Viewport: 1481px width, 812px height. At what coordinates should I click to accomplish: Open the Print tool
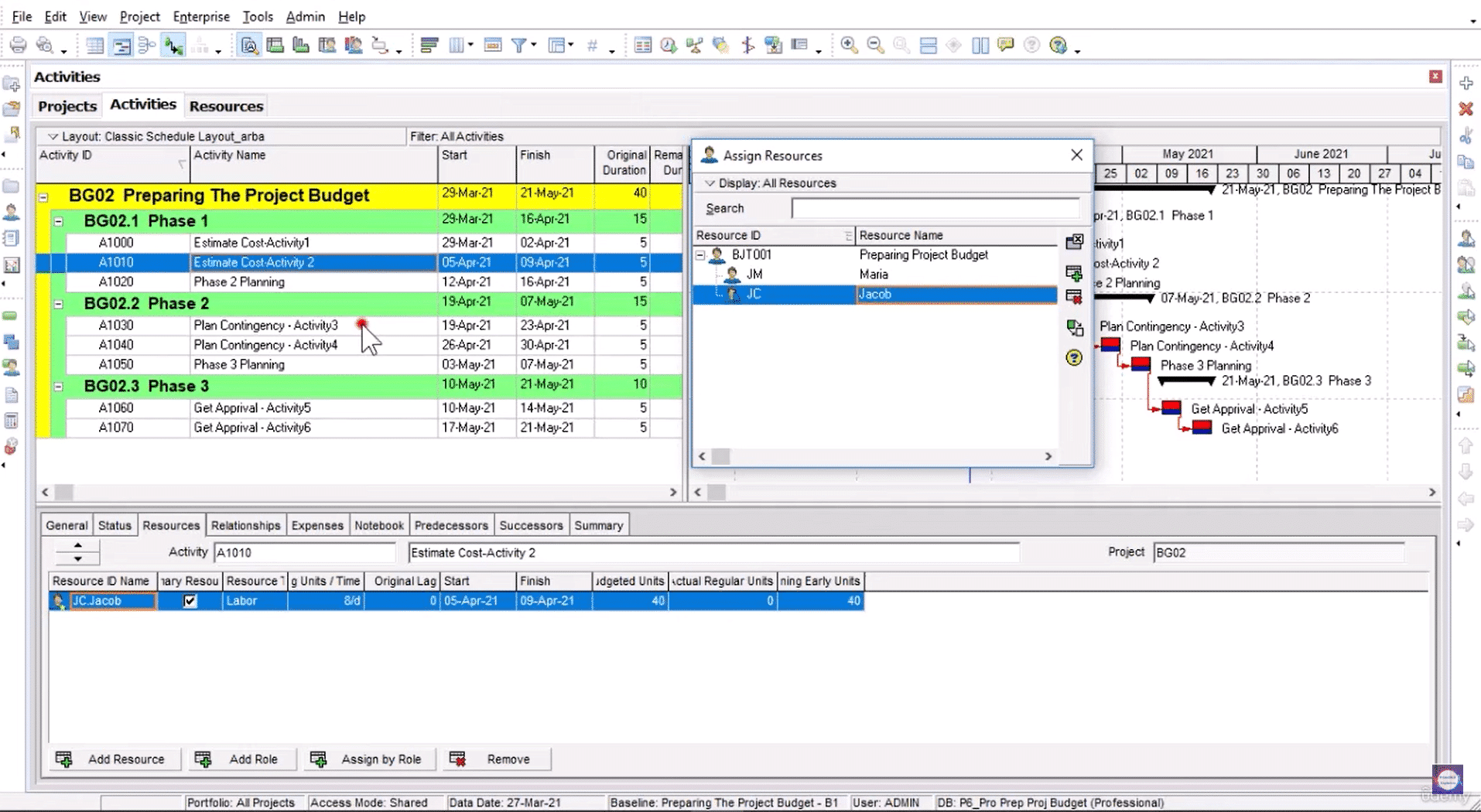[19, 46]
